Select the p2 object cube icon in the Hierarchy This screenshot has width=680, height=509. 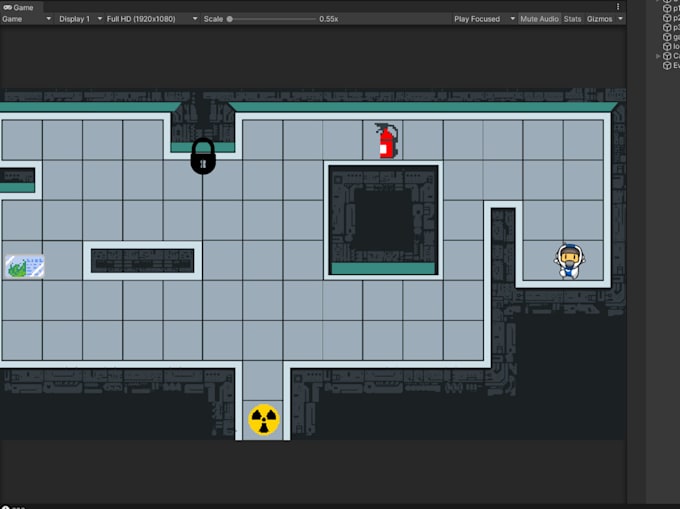point(667,18)
